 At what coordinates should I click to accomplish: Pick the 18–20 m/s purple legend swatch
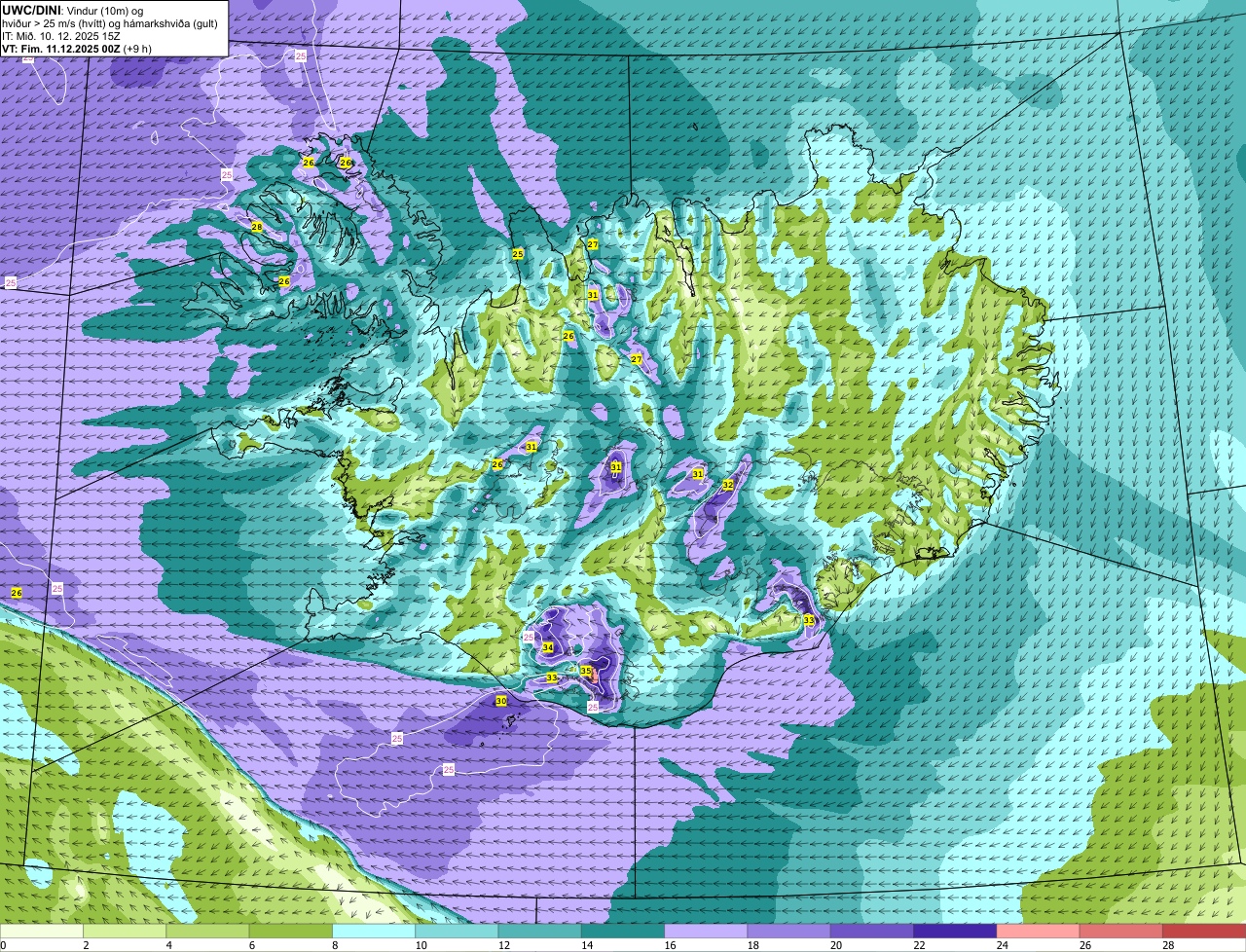(788, 931)
